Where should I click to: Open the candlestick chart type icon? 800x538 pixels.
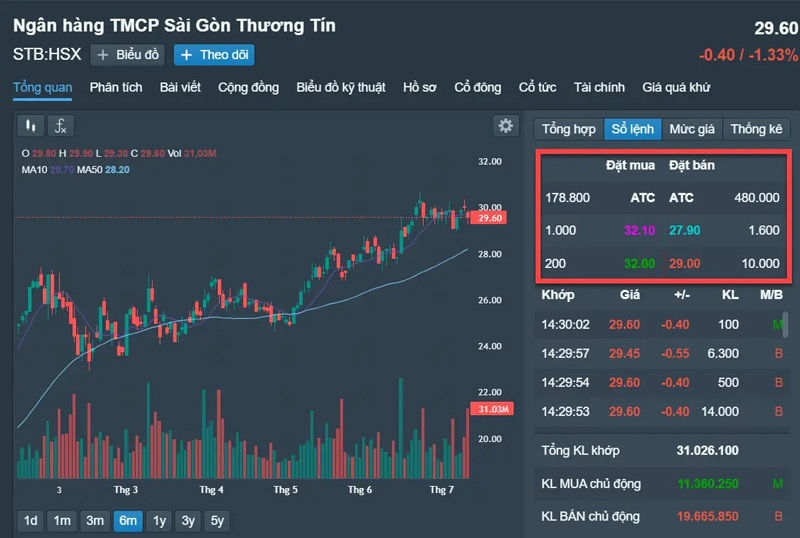pyautogui.click(x=31, y=126)
